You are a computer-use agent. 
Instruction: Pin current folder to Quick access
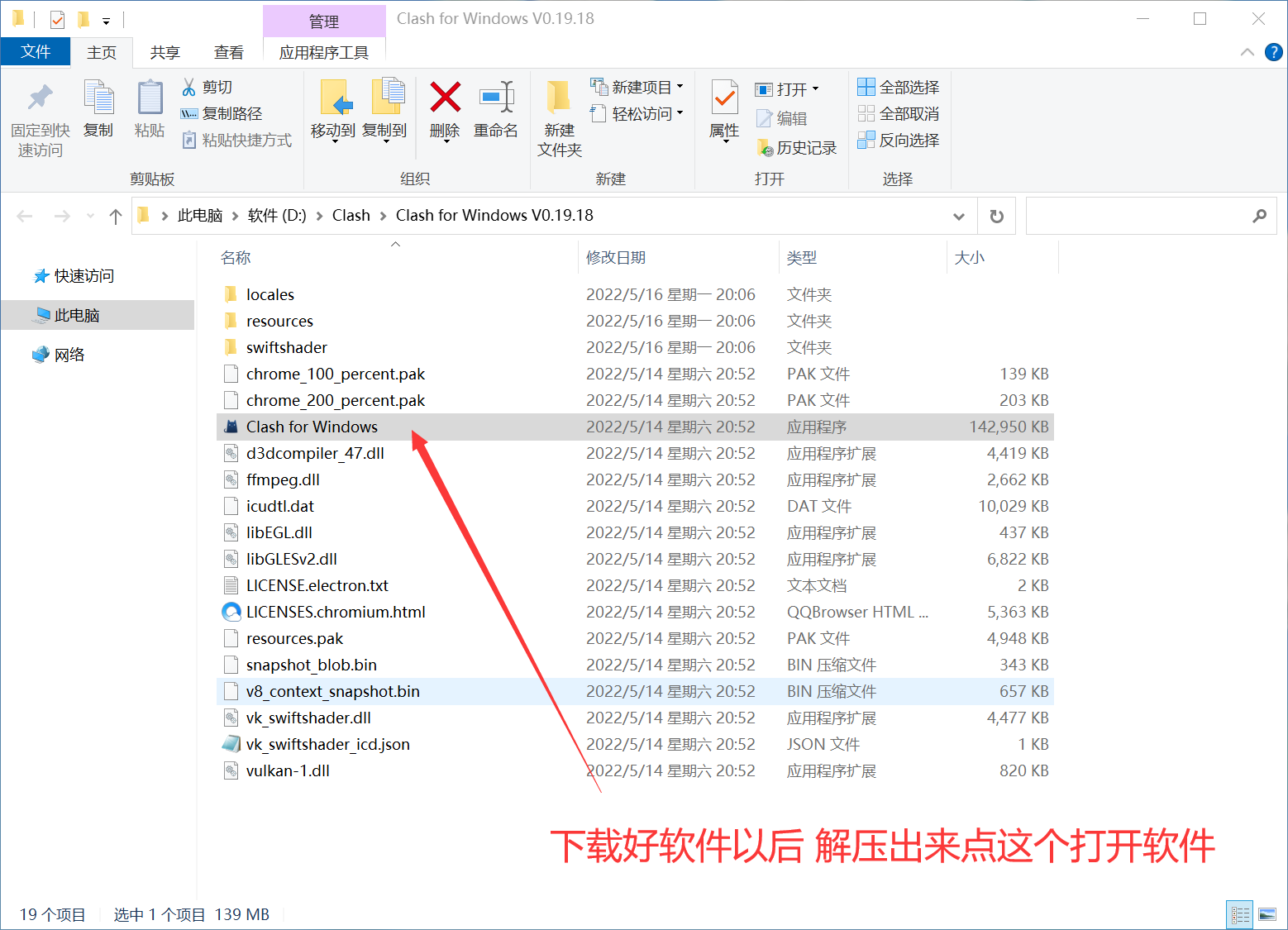39,116
